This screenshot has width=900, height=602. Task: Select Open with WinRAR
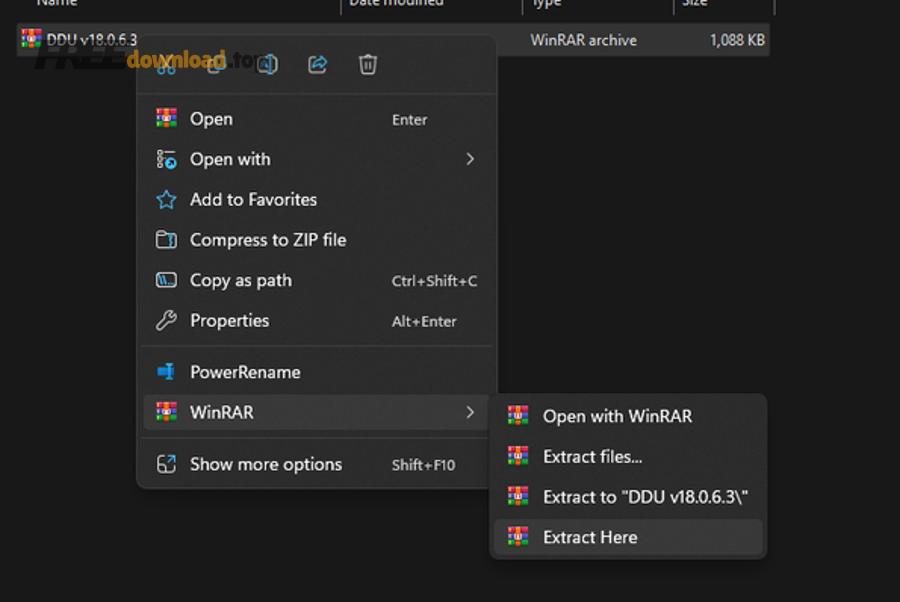point(628,416)
